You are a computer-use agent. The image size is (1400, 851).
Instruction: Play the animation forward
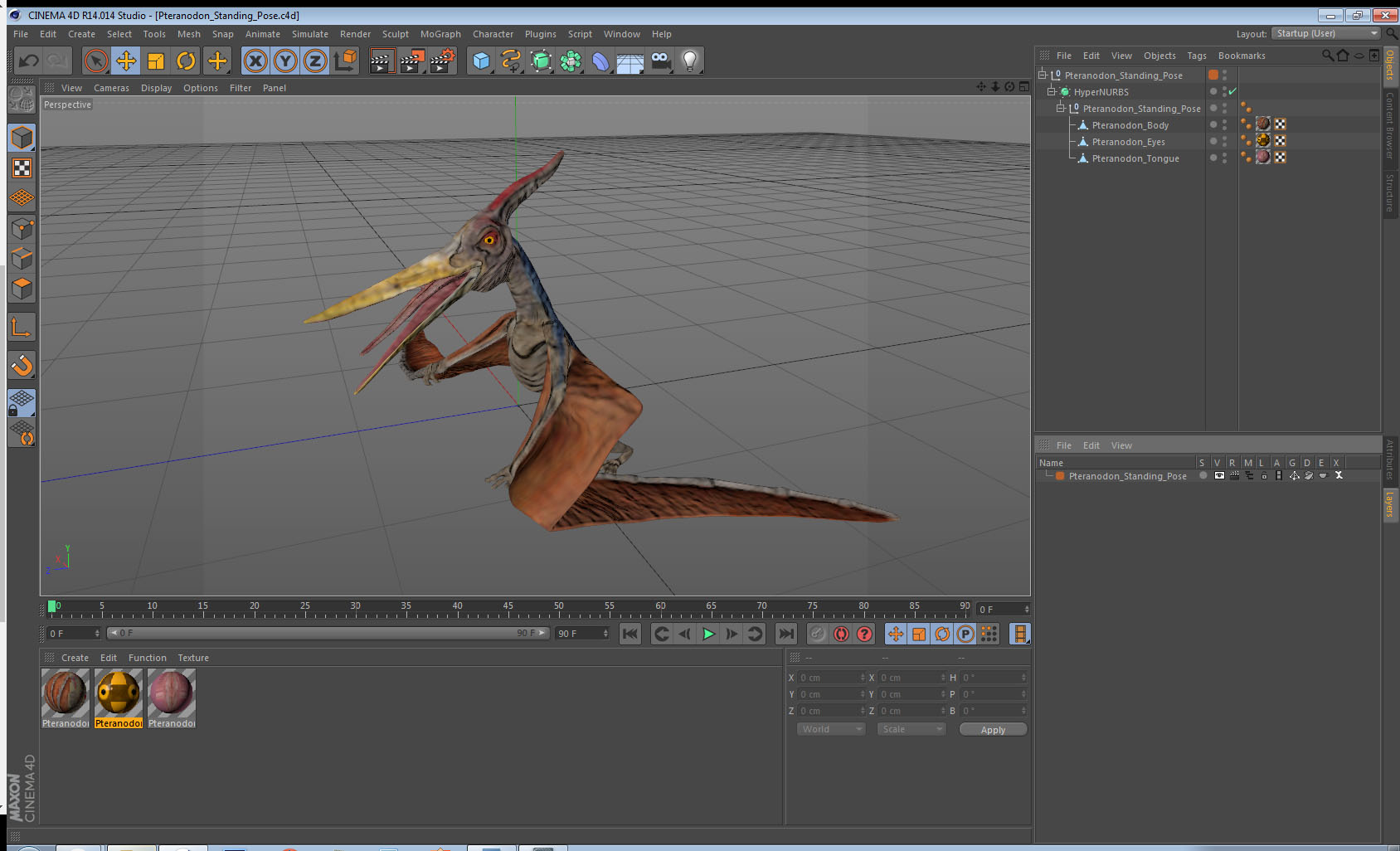coord(708,634)
